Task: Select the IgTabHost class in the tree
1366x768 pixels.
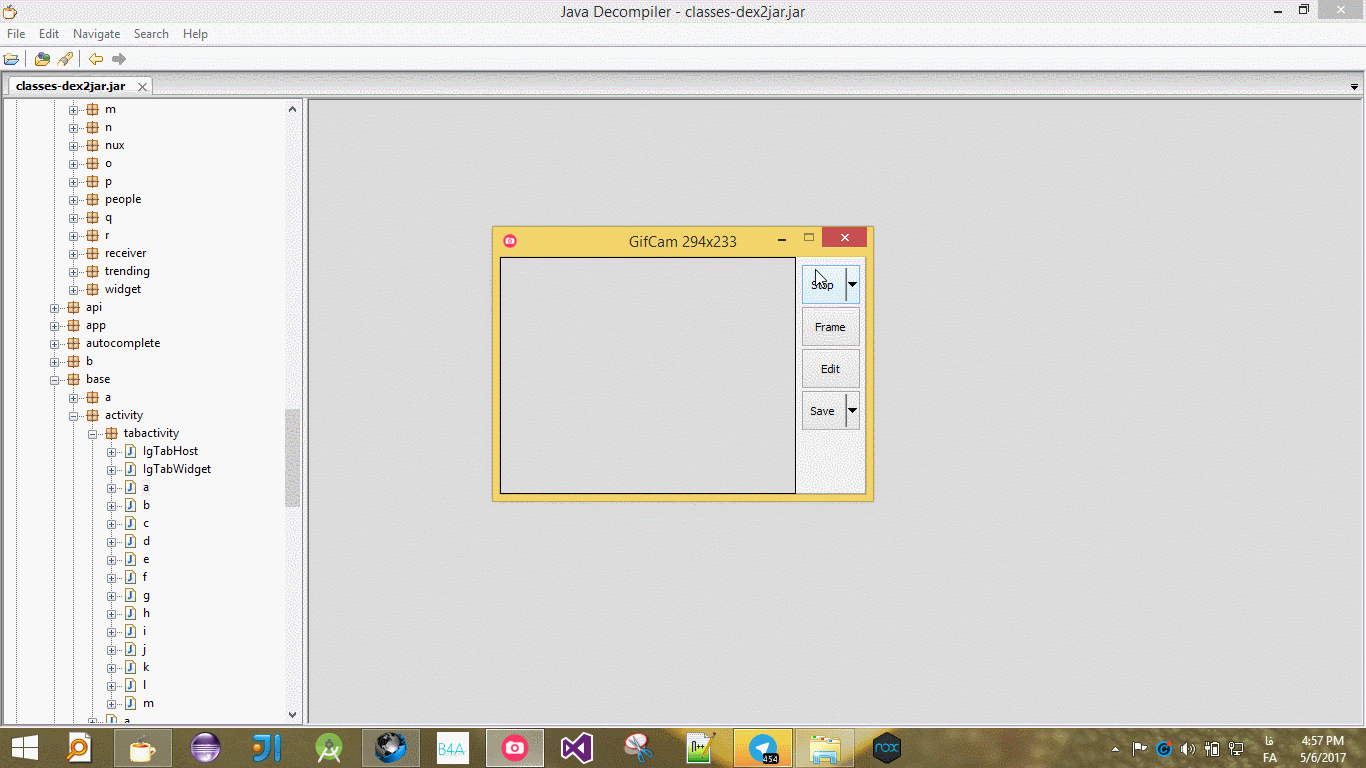Action: click(170, 451)
